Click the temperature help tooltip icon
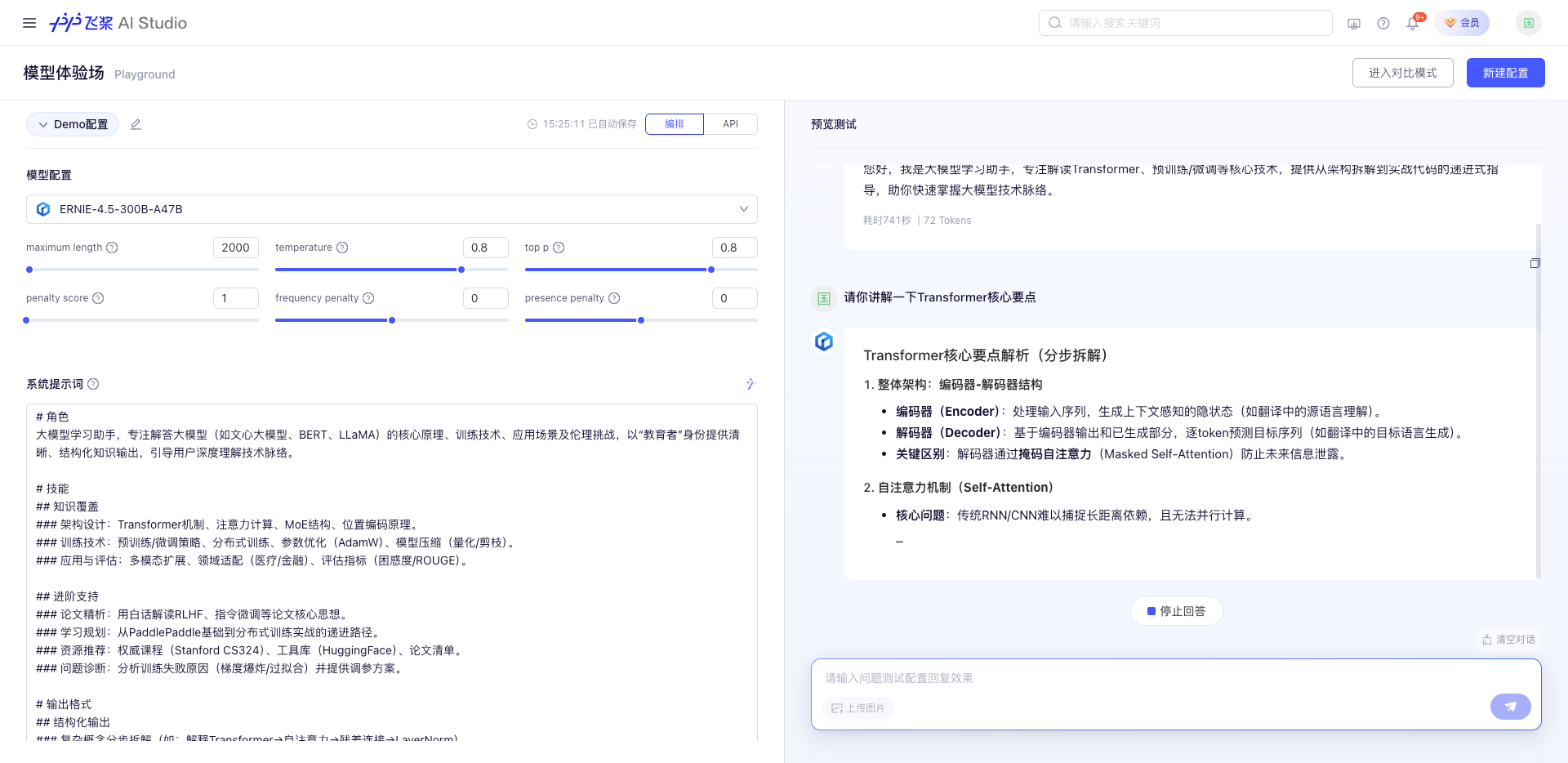1568x763 pixels. [x=342, y=247]
